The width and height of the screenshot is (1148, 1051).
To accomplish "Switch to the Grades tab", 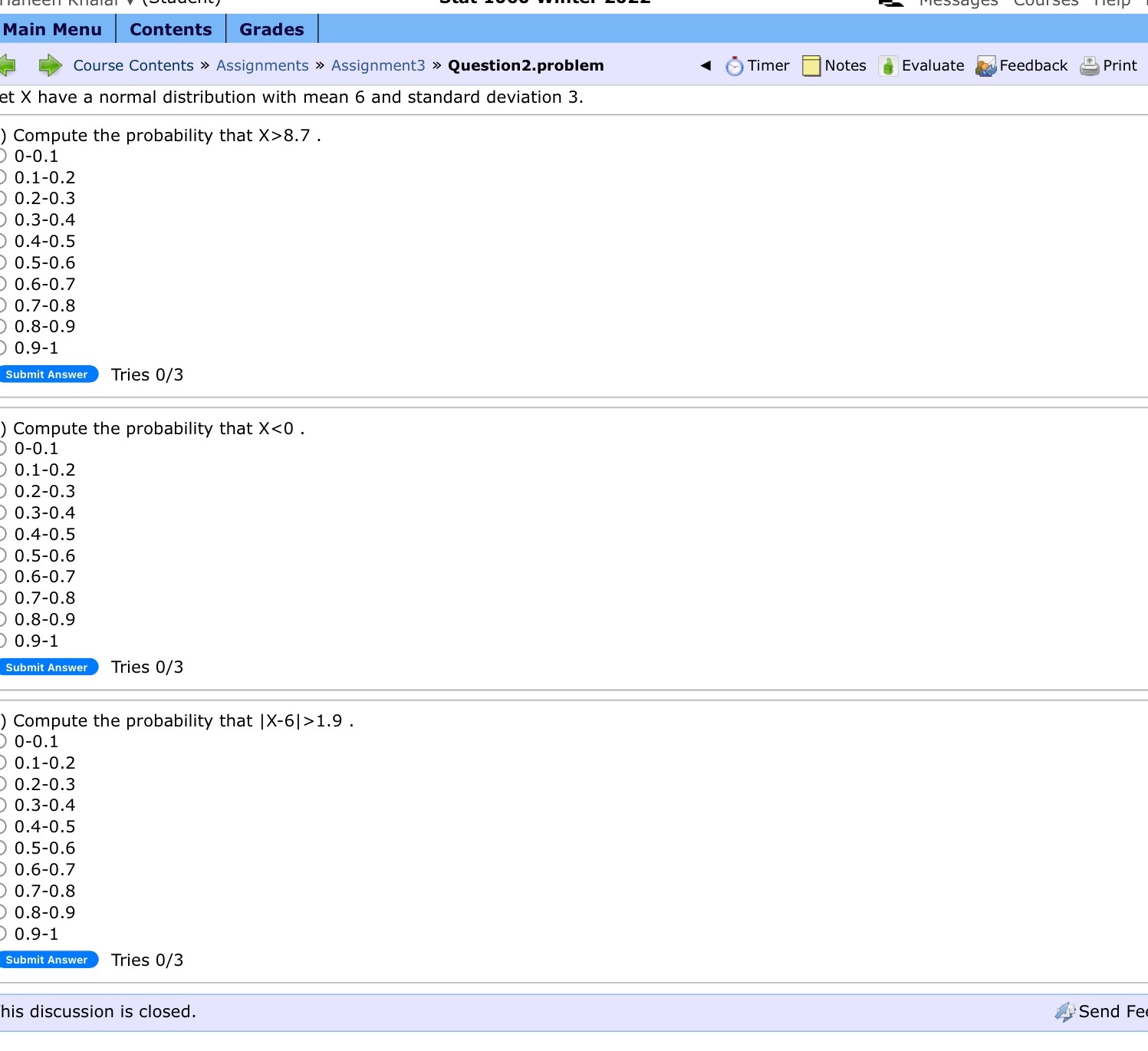I will pos(271,29).
